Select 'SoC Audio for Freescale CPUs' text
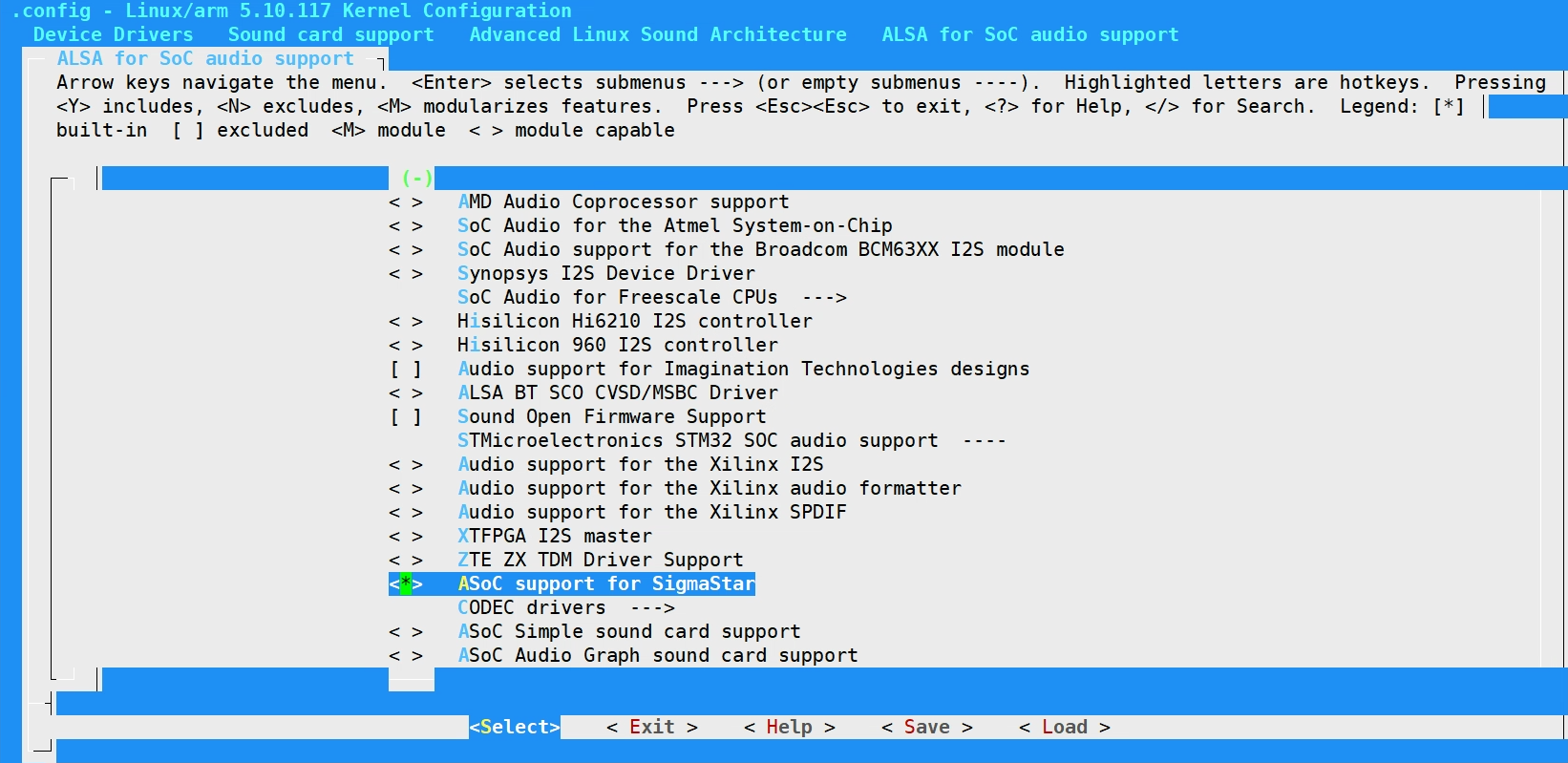Screen dimensions: 1568x763 click(618, 297)
